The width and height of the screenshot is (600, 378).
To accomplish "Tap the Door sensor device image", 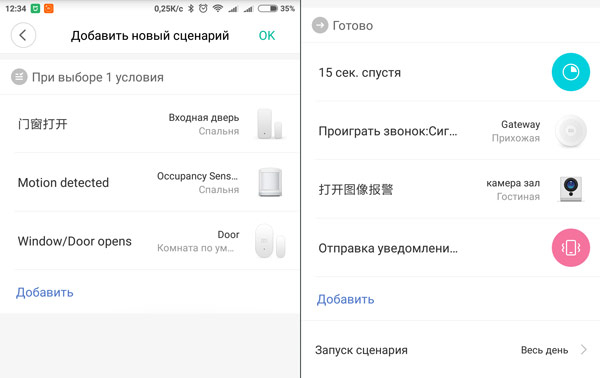I will pyautogui.click(x=270, y=241).
